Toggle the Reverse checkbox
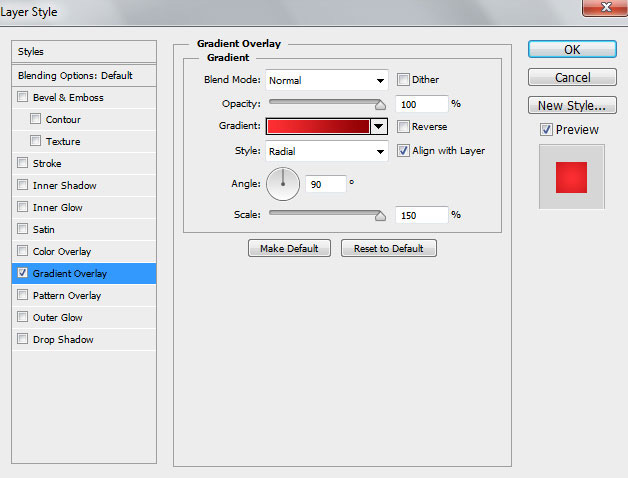This screenshot has width=628, height=478. (x=403, y=126)
